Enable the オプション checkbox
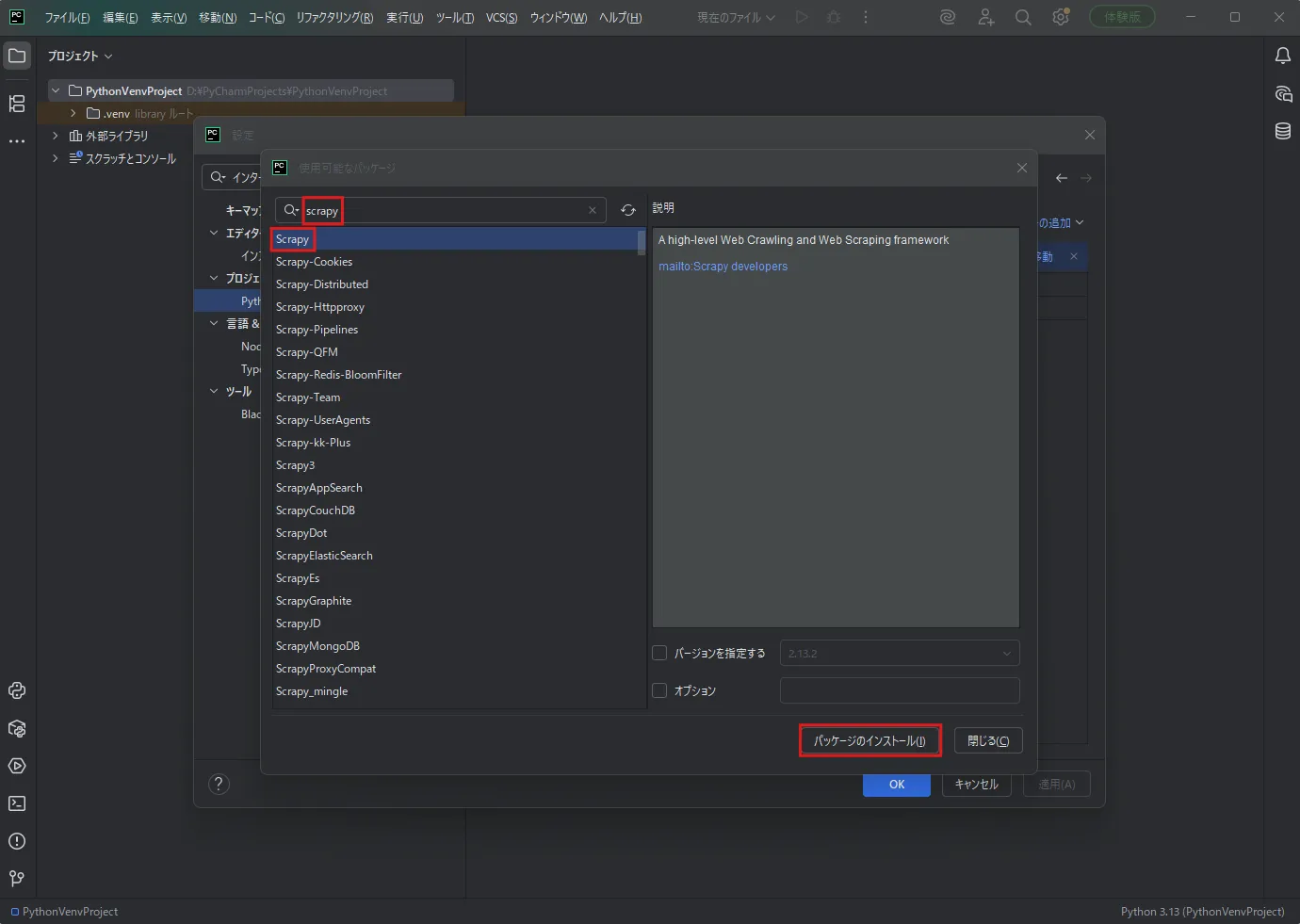 coord(659,690)
